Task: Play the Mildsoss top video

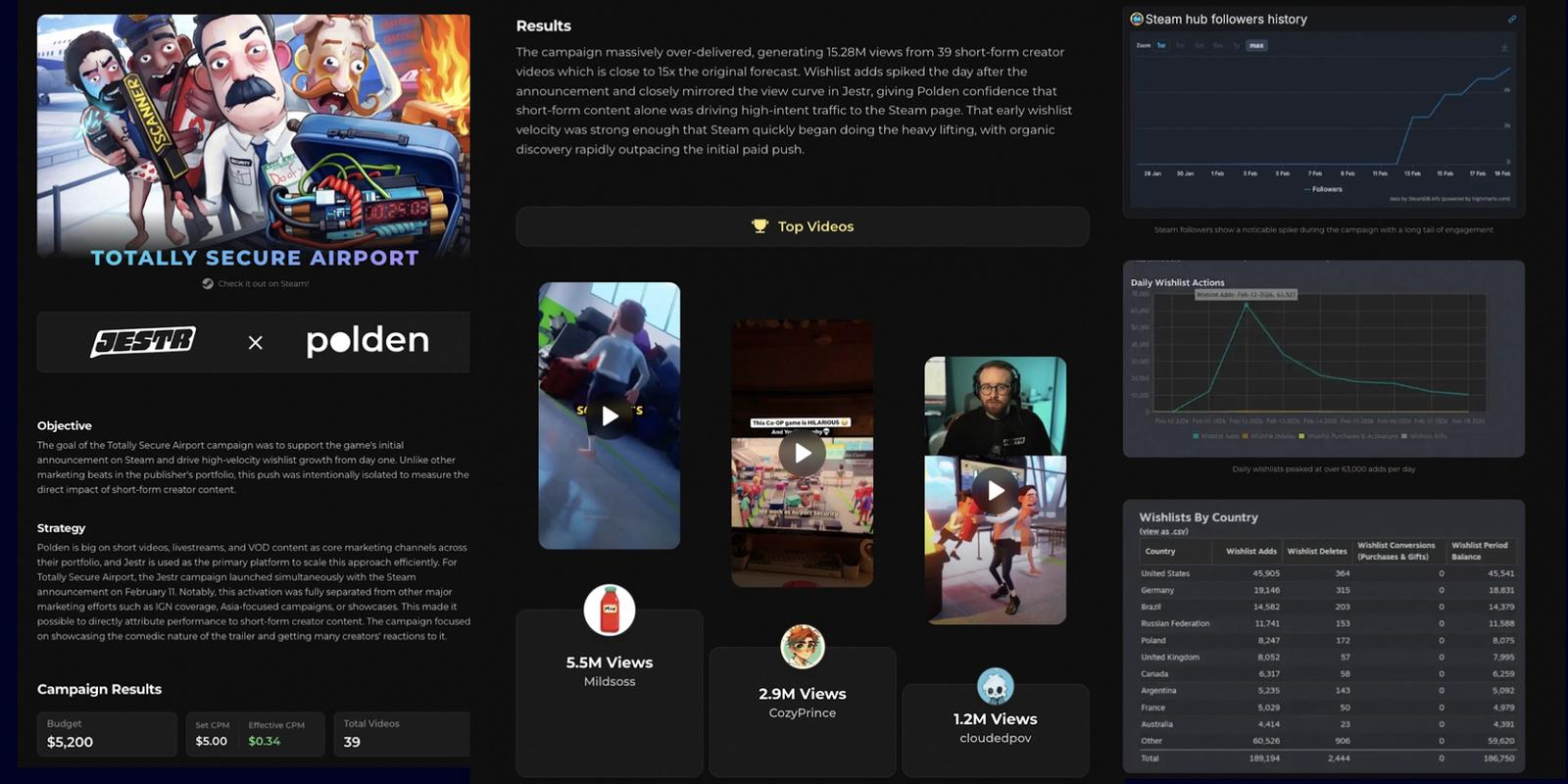Action: (x=610, y=416)
